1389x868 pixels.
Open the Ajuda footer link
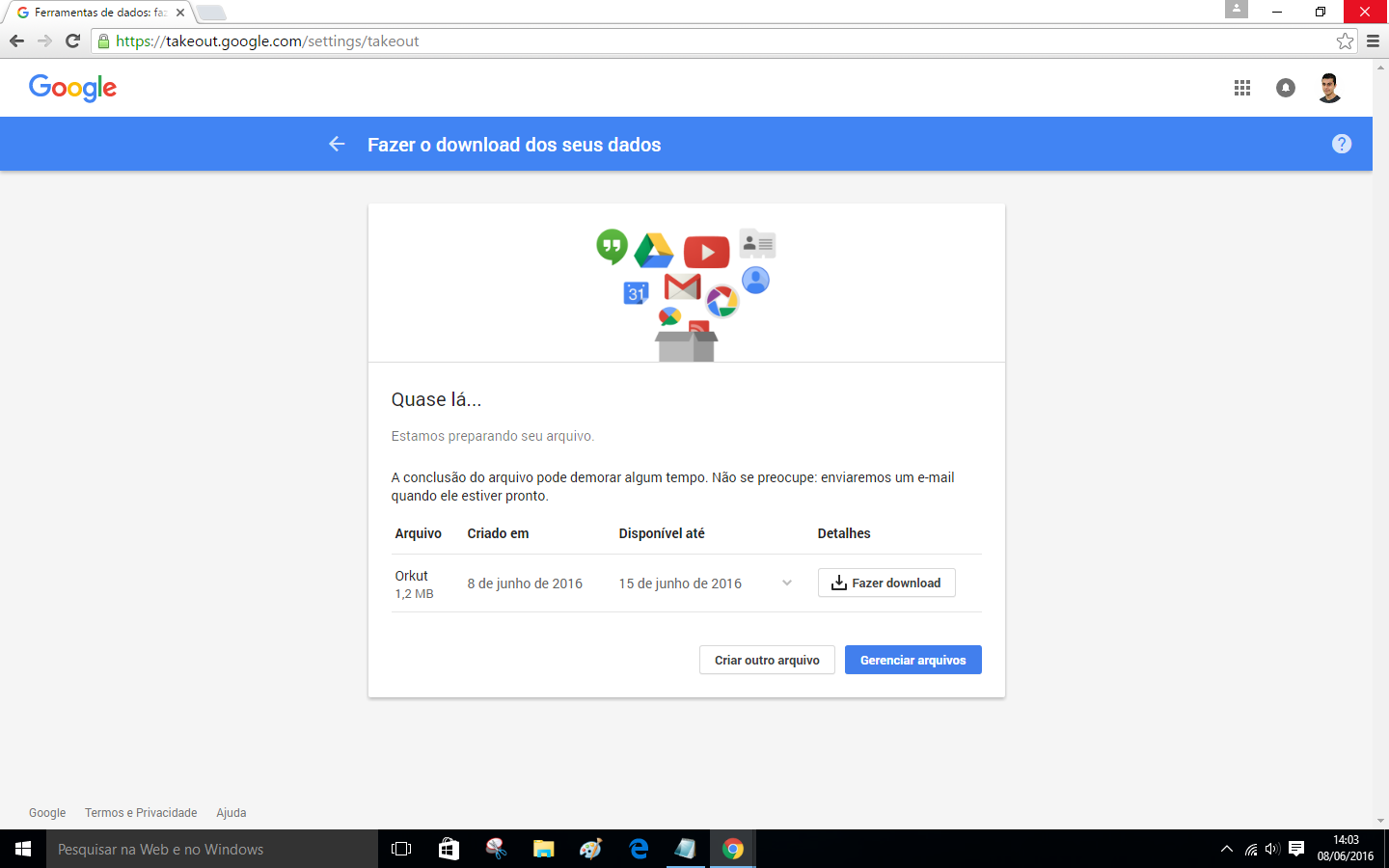coord(231,813)
